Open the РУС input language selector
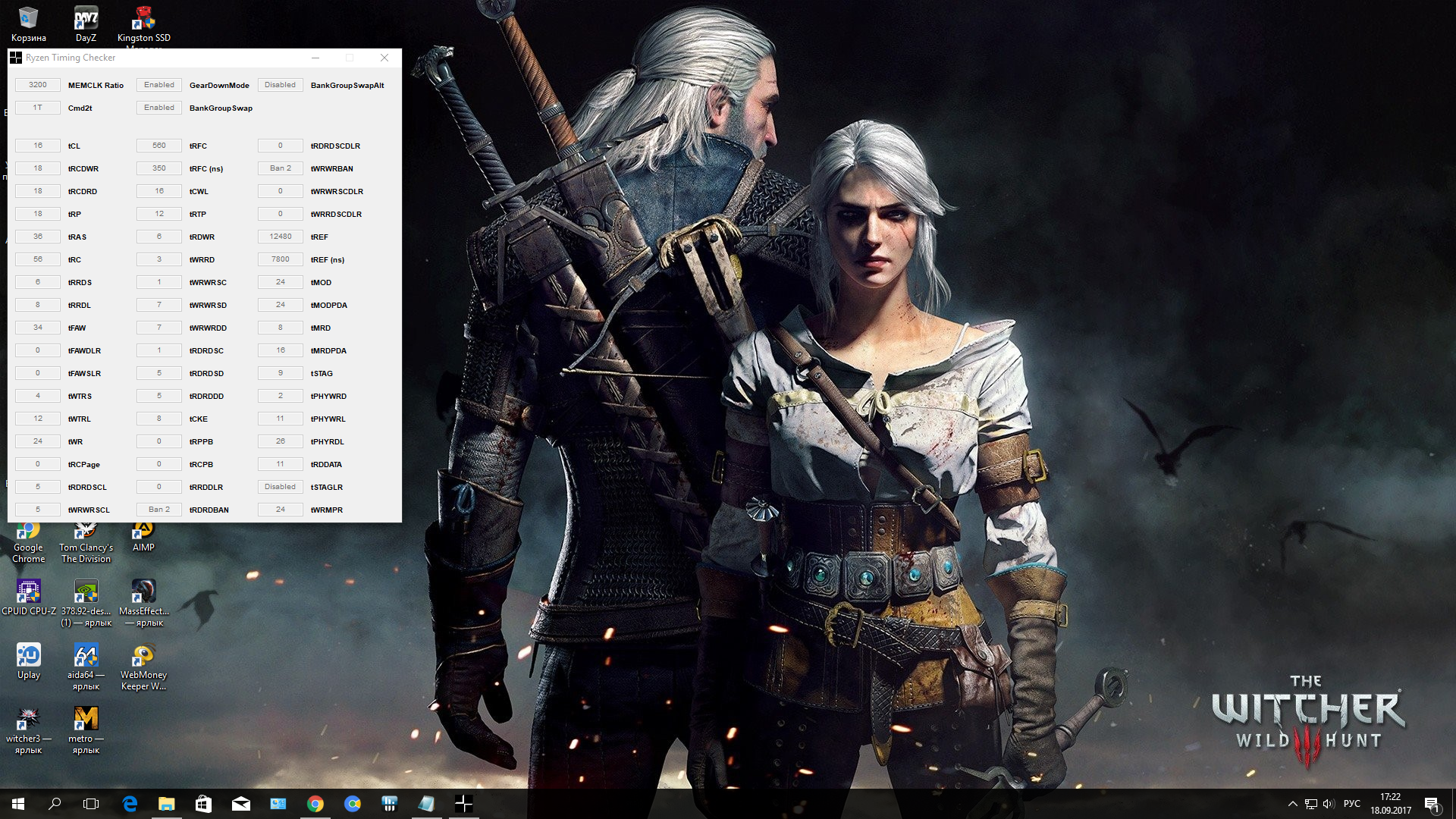 coord(1351,803)
